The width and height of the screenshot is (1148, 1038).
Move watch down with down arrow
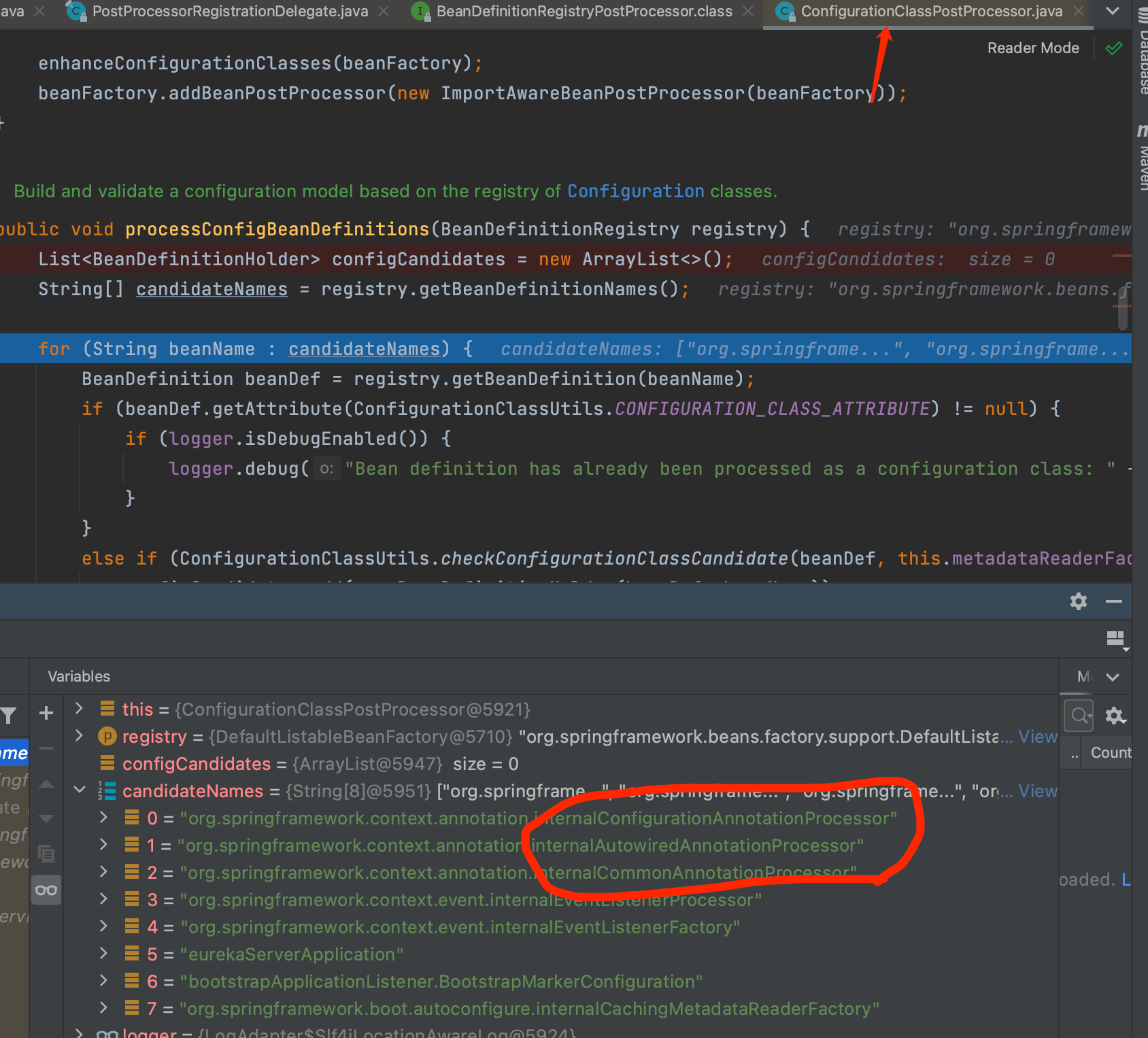(46, 818)
